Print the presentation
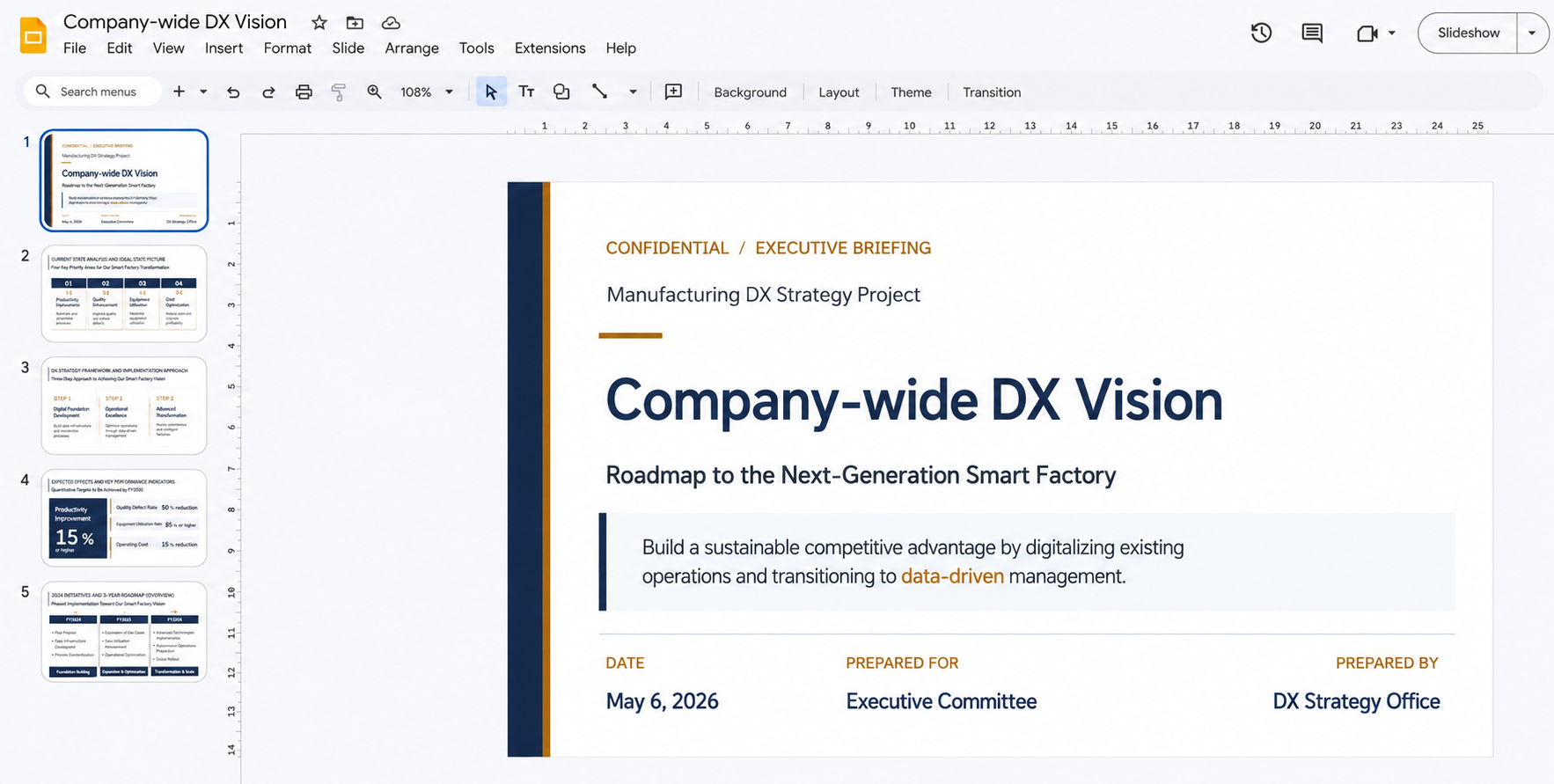 pos(304,92)
